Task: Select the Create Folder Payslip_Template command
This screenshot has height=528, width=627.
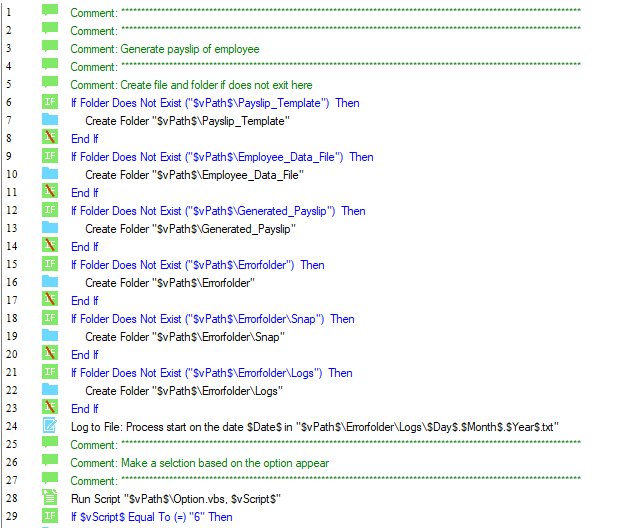Action: pyautogui.click(x=188, y=121)
